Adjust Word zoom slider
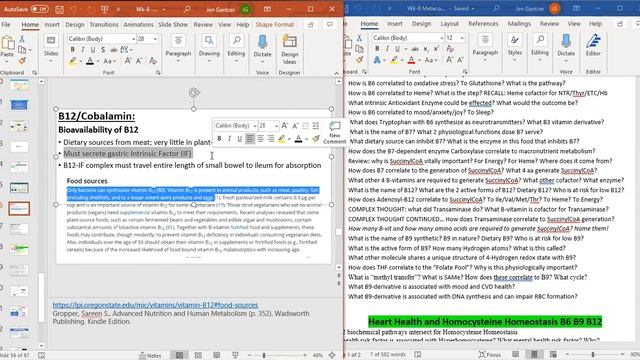 click(593, 355)
